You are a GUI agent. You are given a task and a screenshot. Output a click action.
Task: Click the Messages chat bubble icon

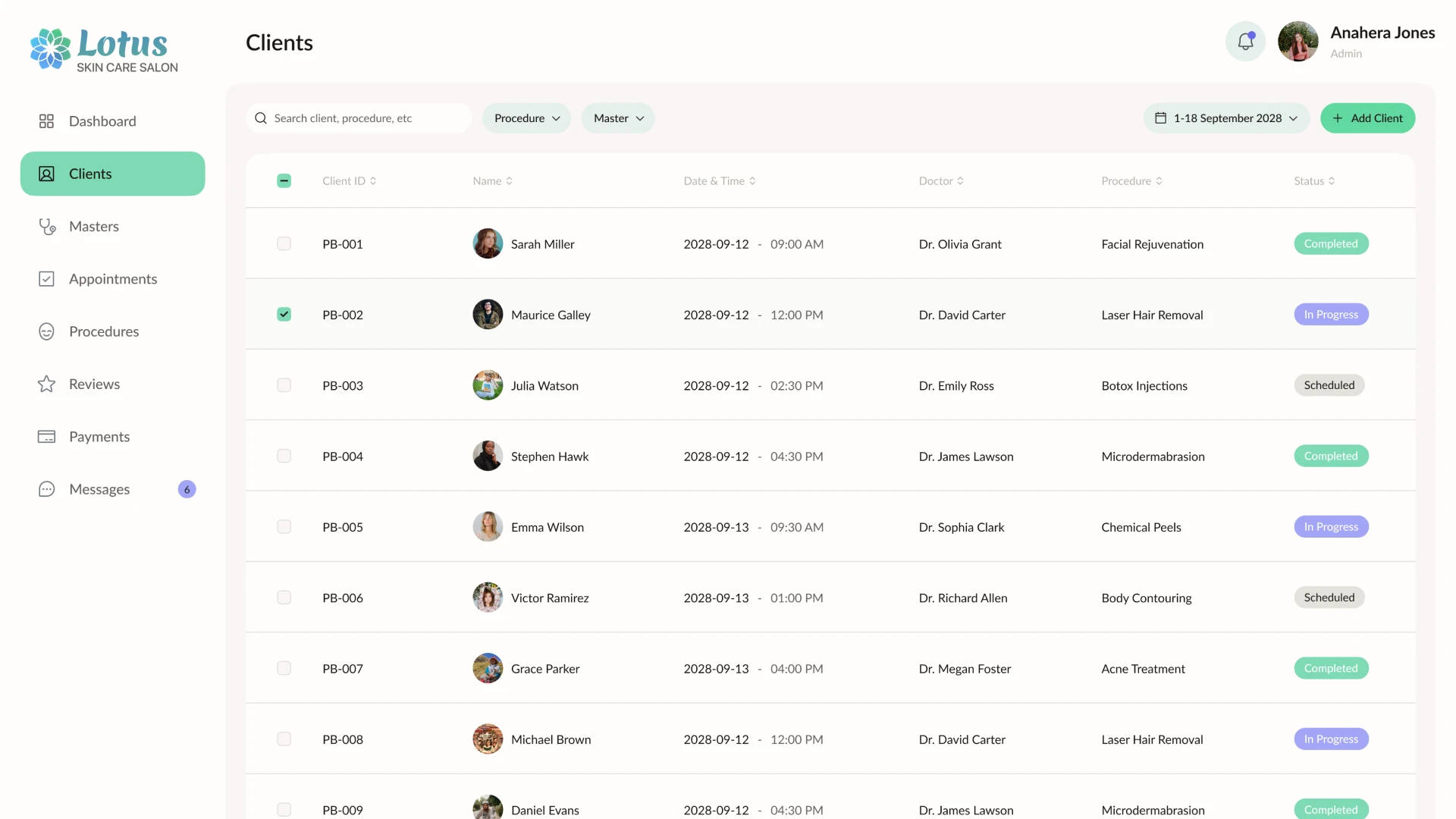pos(46,489)
